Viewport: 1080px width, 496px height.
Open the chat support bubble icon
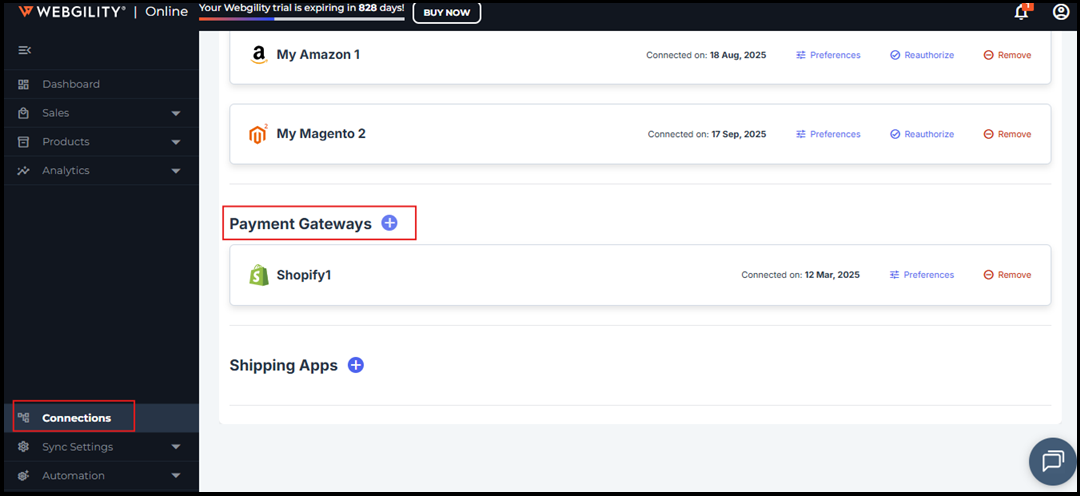pyautogui.click(x=1052, y=461)
